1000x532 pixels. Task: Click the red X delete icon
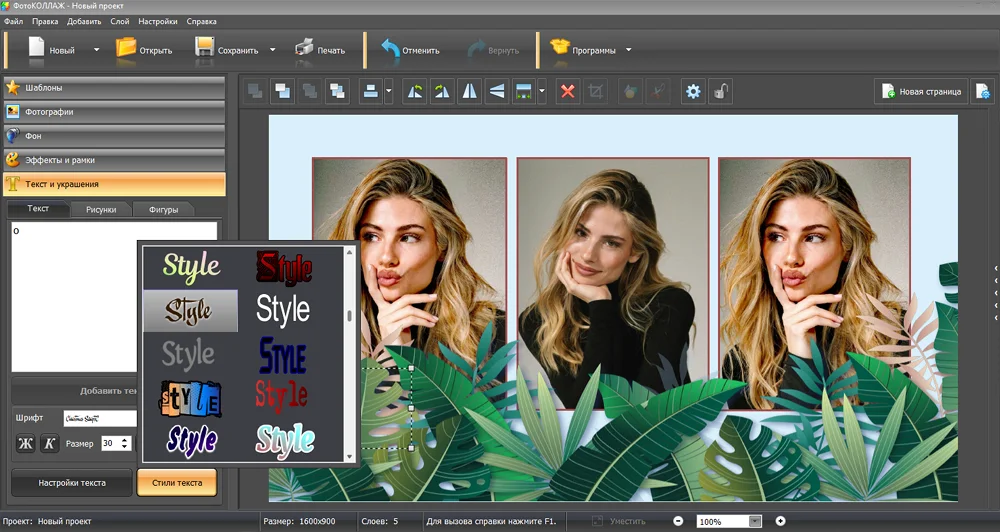(568, 92)
